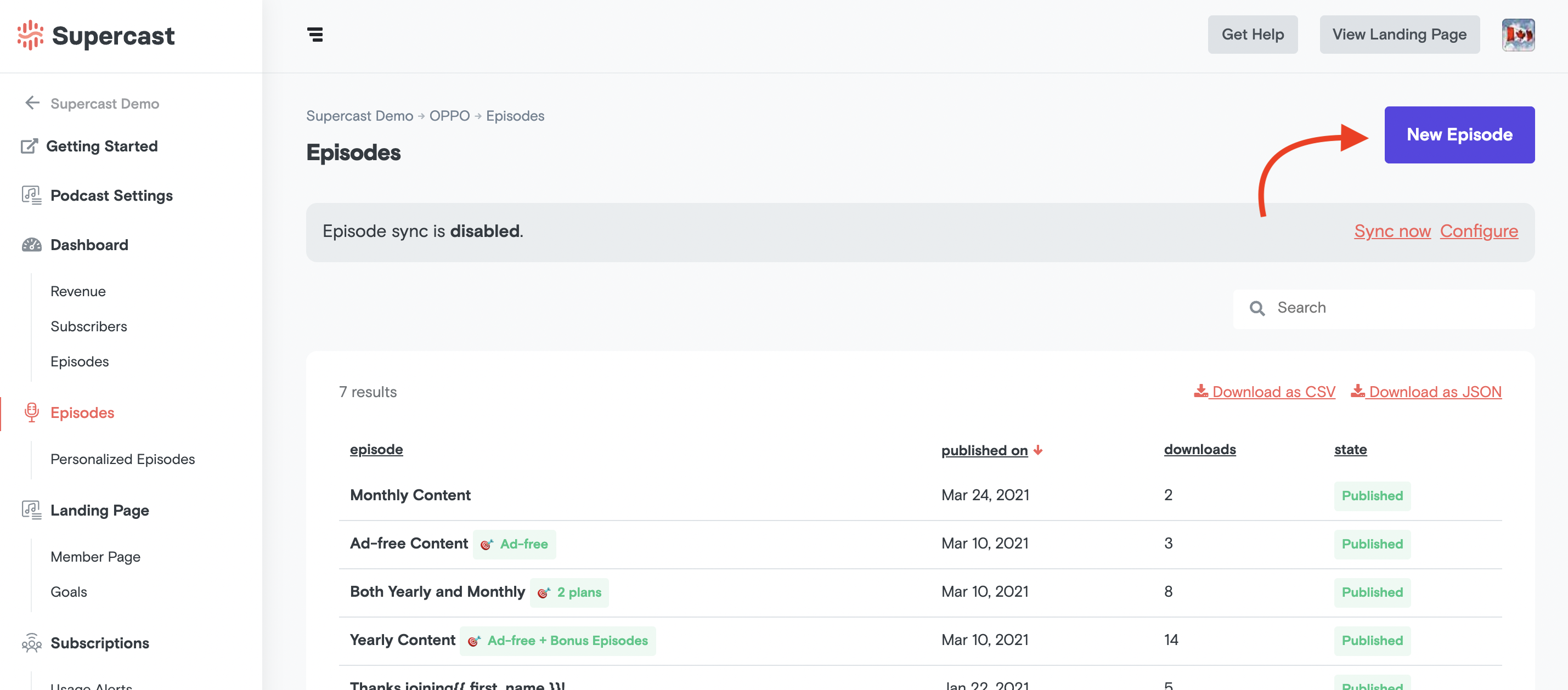Click the Episodes microphone icon in sidebar
1568x690 pixels.
pos(32,412)
